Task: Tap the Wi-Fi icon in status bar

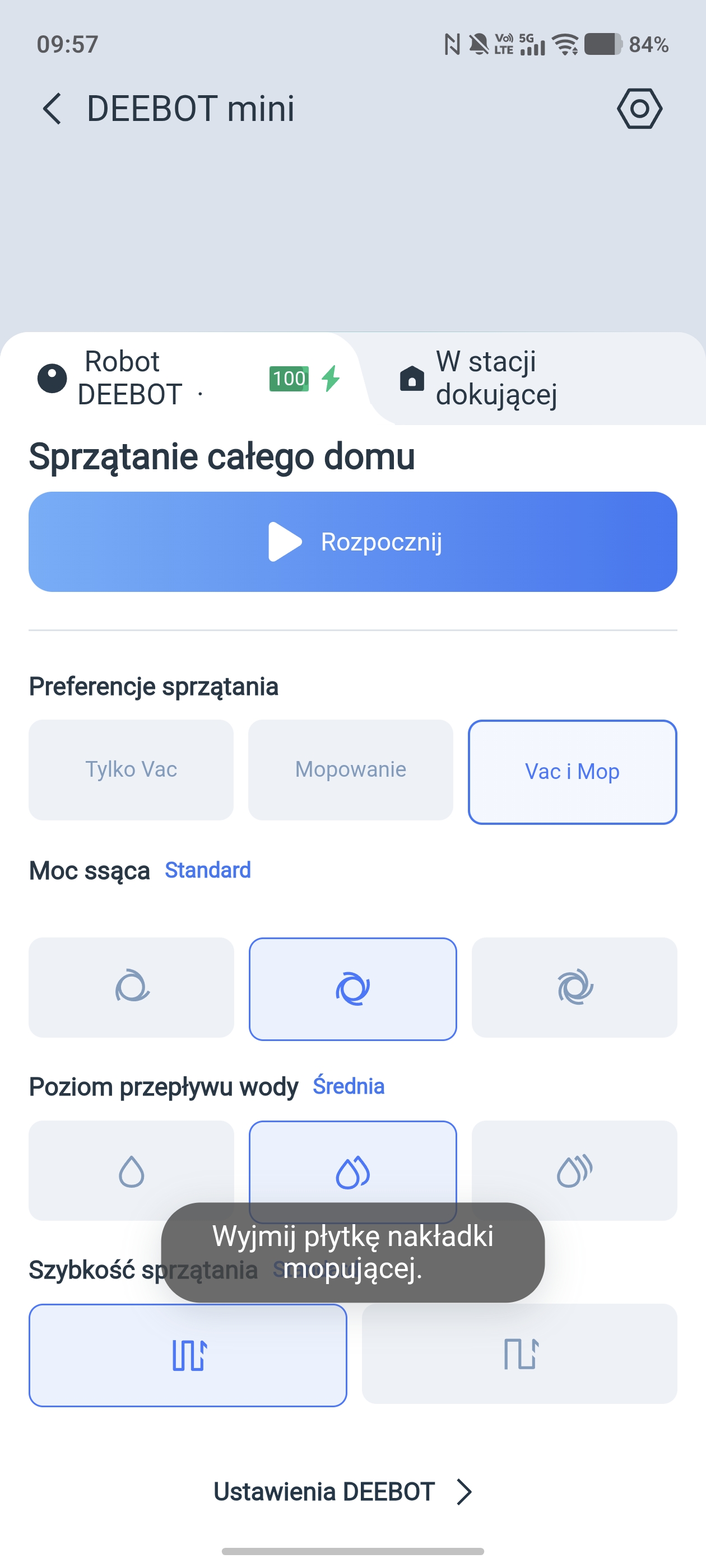Action: click(x=565, y=44)
